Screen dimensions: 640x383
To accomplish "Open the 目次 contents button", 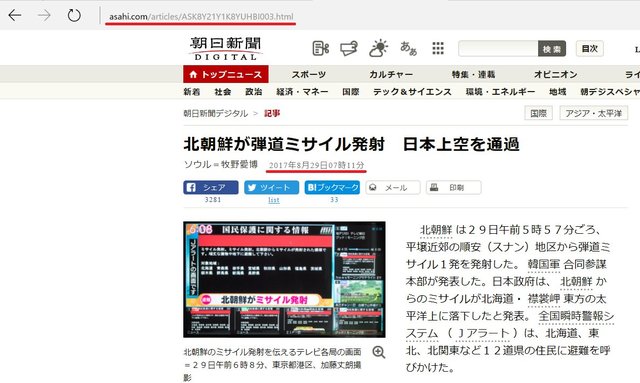I will (589, 49).
